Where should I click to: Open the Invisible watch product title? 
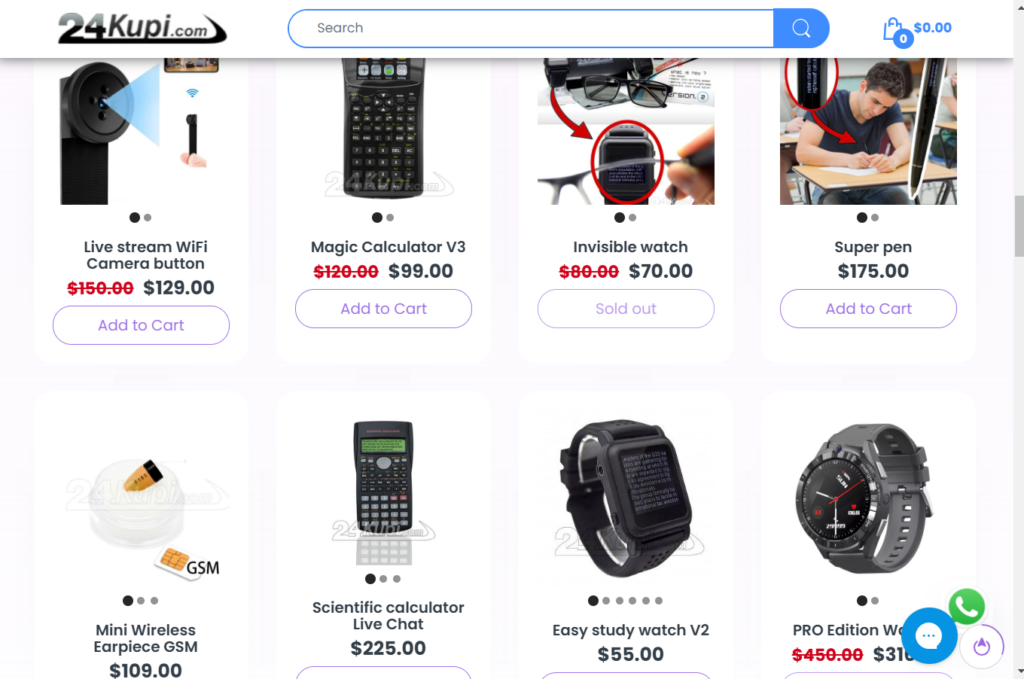point(630,247)
